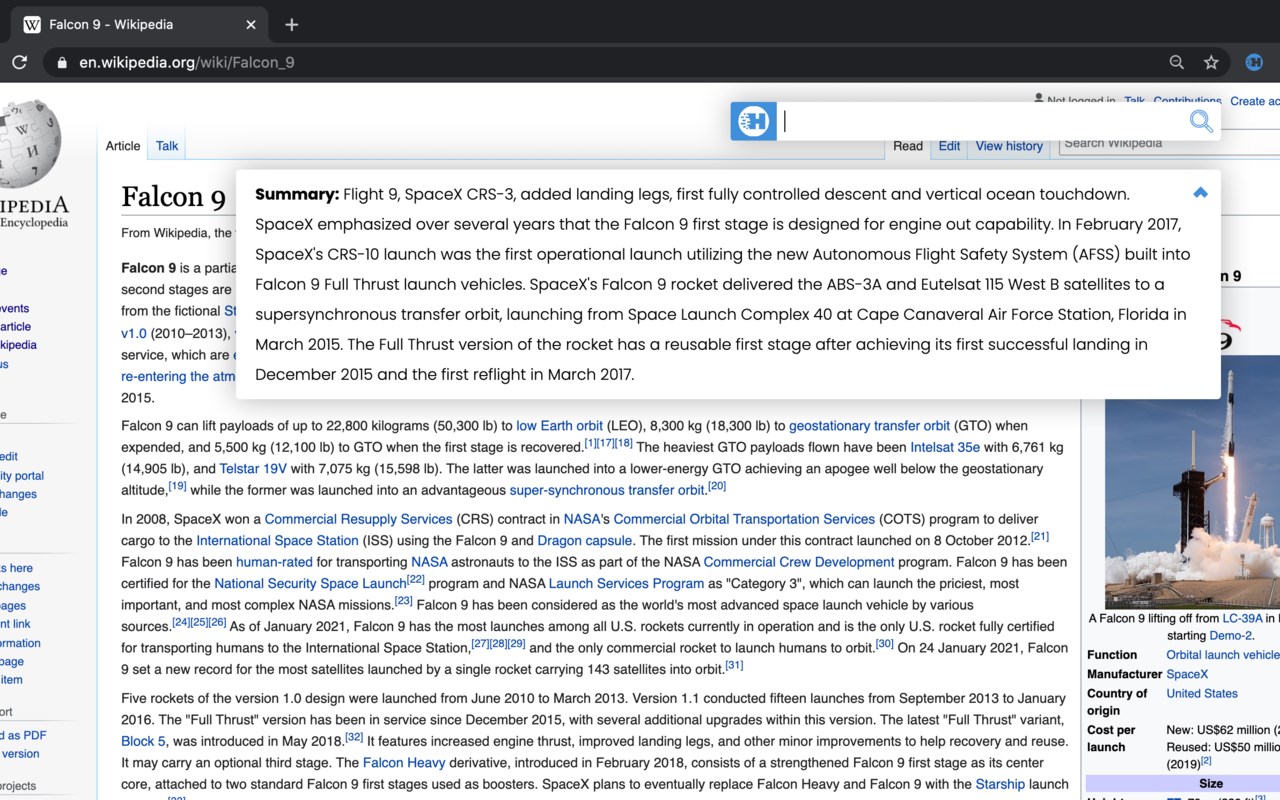
Task: Open the Commercial Crew Development link
Action: tap(799, 562)
